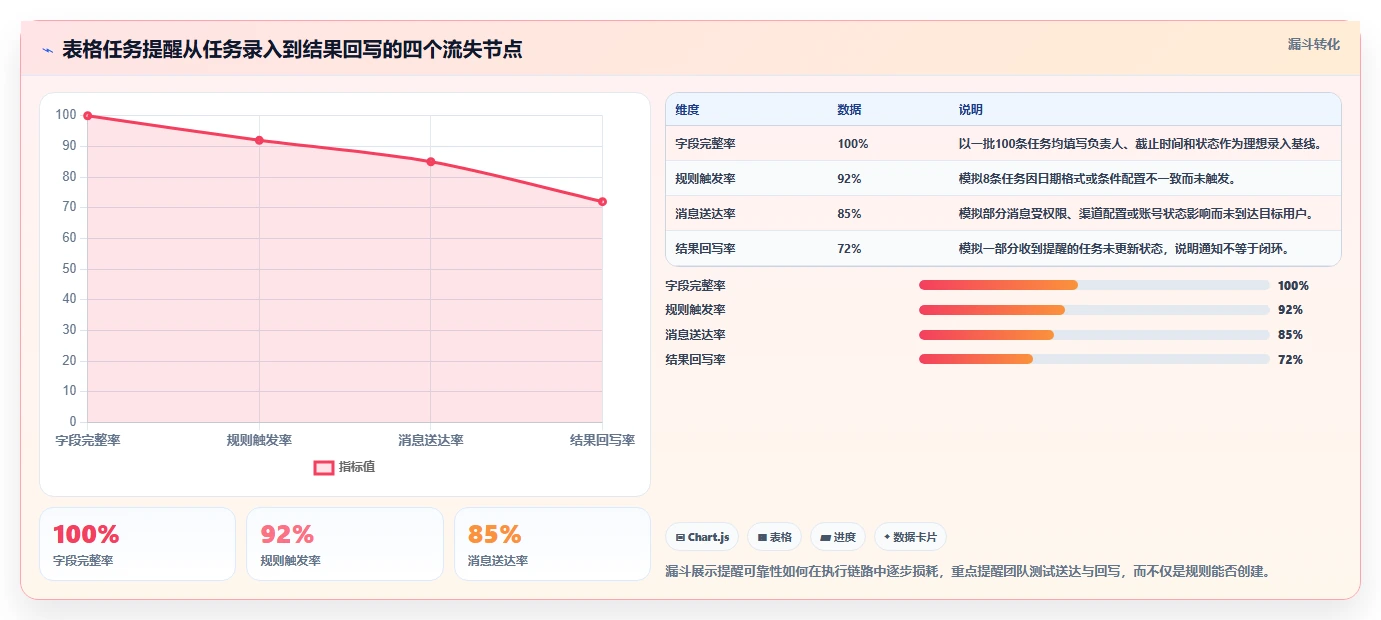Click the 字段完整率 x-axis label
Viewport: 1381px width, 620px height.
tap(88, 440)
